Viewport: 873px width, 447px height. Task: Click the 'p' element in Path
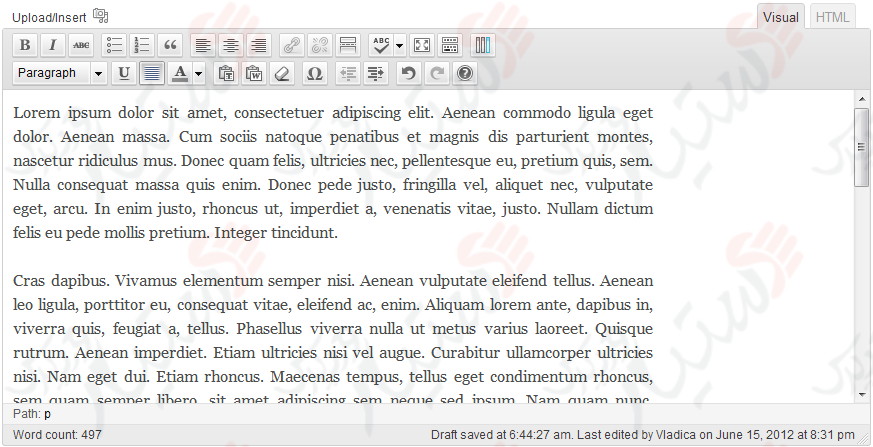[47, 414]
